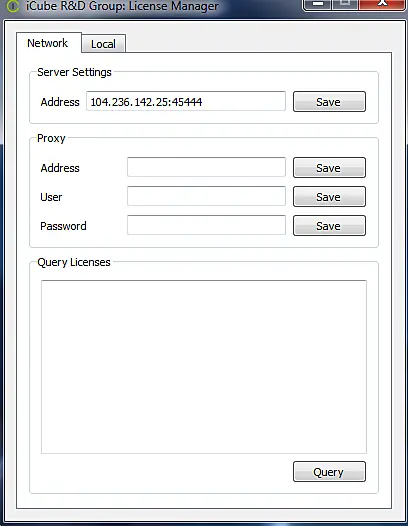The image size is (408, 526).
Task: Run the license Query button
Action: pos(329,472)
